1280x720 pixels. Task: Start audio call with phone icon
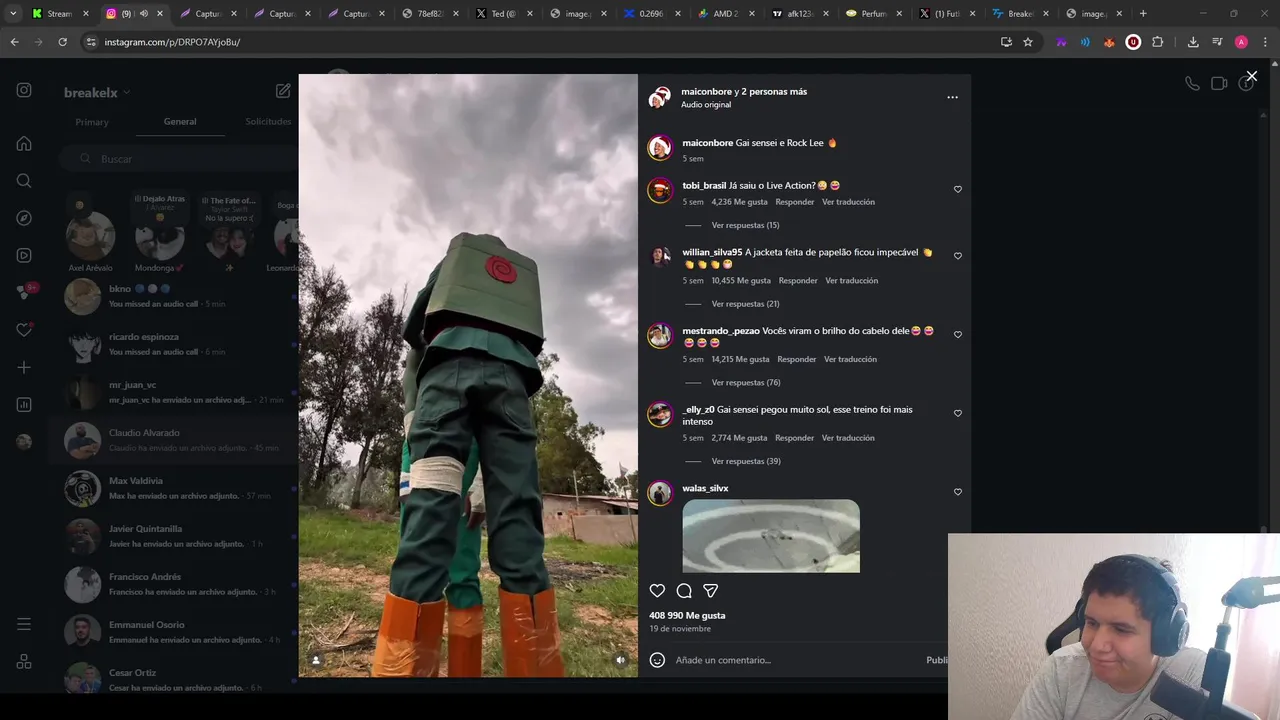coord(1192,84)
